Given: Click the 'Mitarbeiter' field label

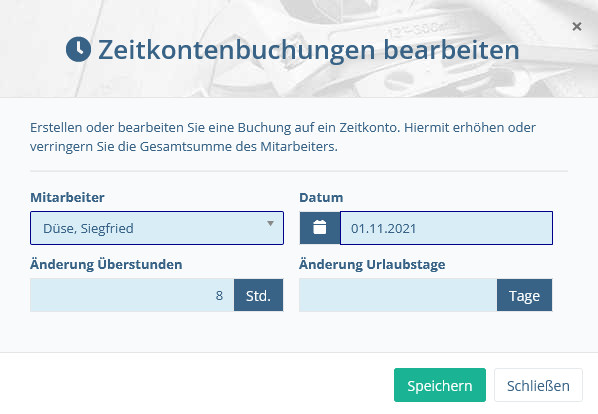Looking at the screenshot, I should pos(67,197).
